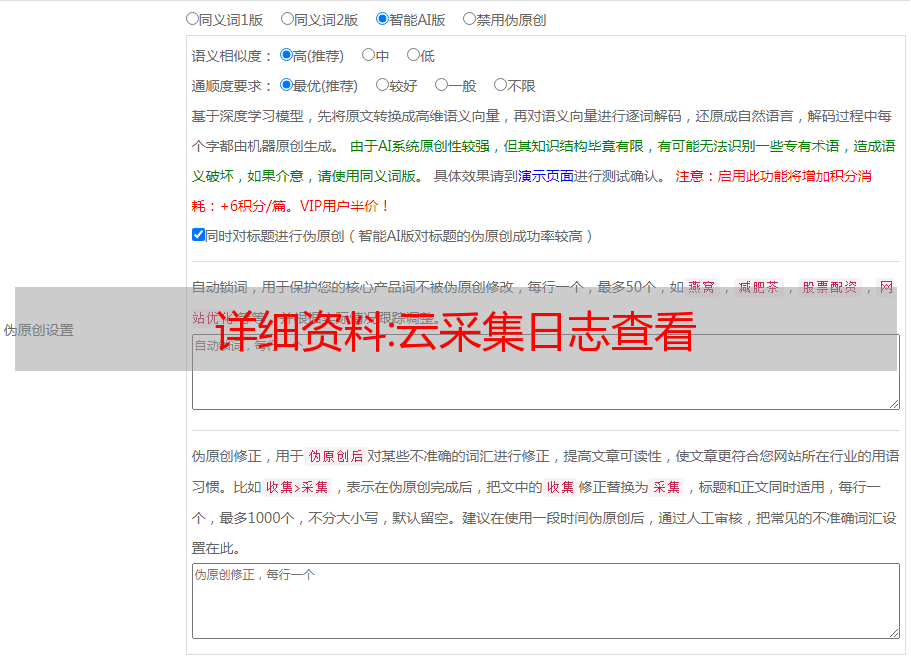Set 通顺度要求 to 较好
Viewport: 911px width, 658px height.
[382, 86]
